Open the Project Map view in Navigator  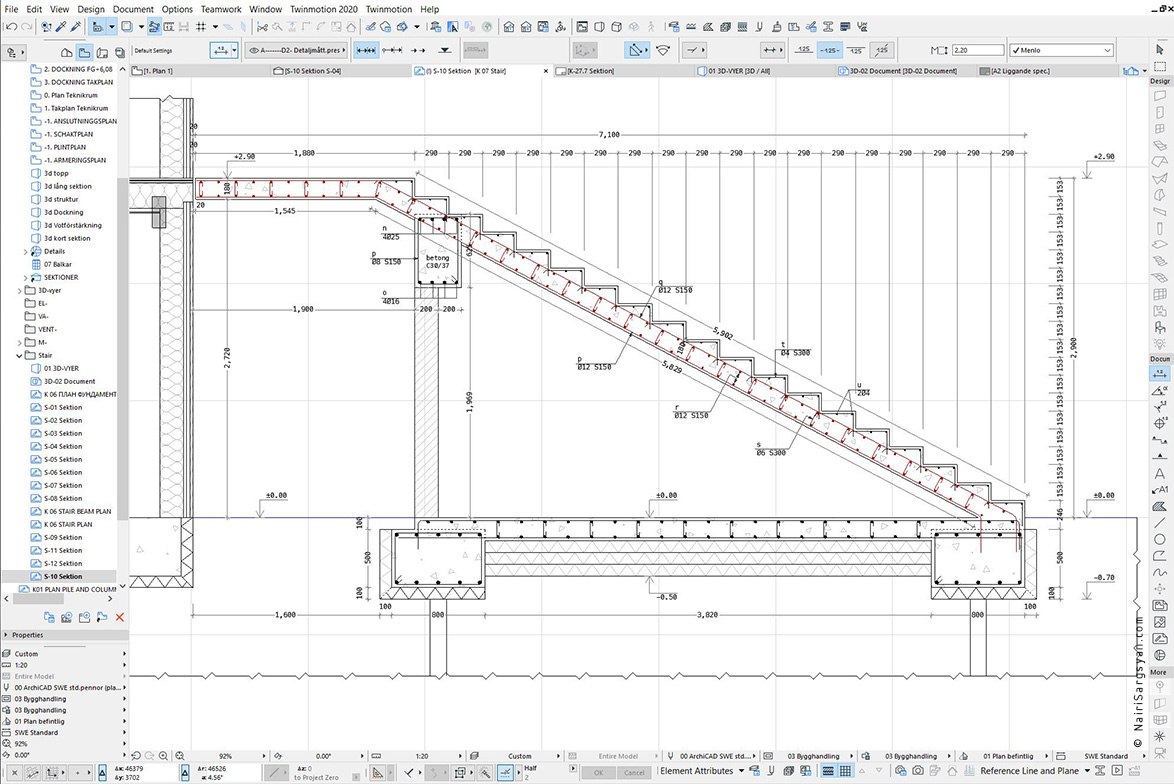tap(67, 52)
